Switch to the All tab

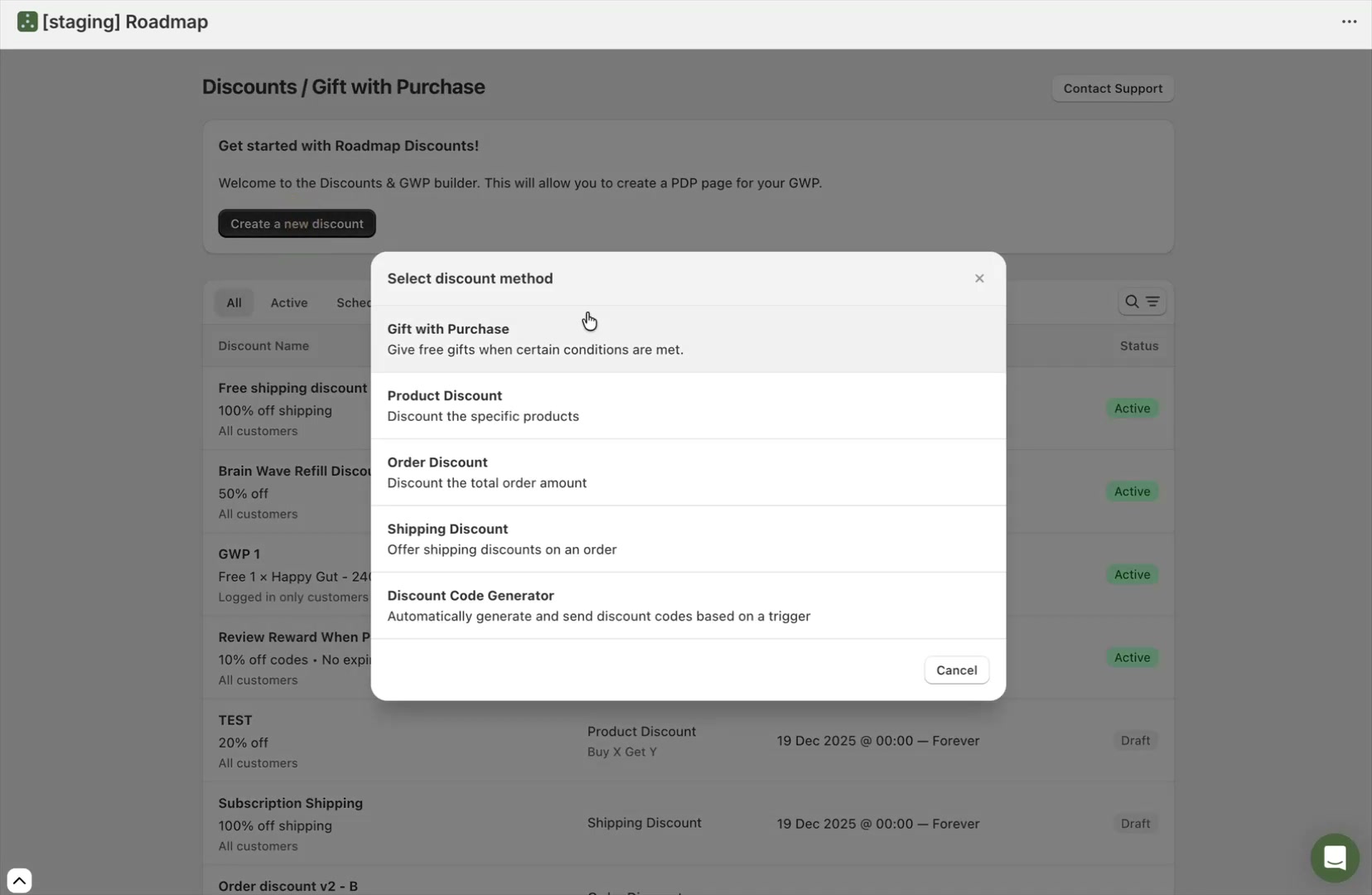pos(233,302)
